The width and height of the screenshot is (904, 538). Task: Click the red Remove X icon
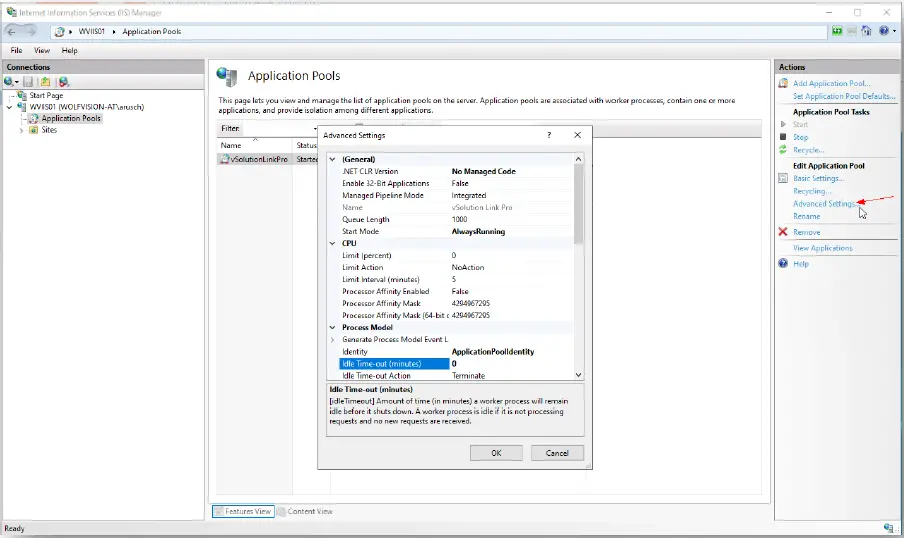[784, 232]
